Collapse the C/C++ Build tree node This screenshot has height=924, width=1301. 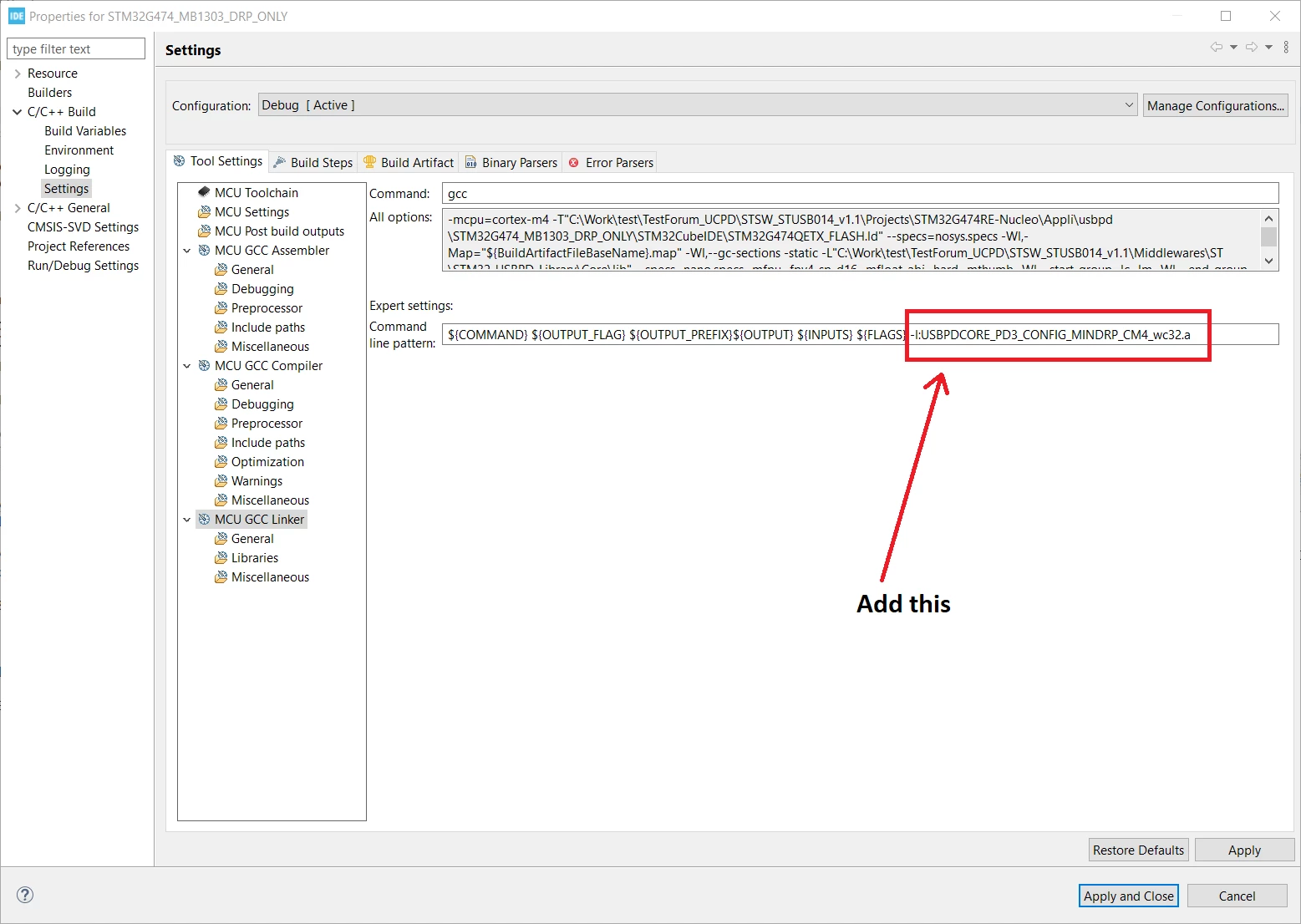click(18, 112)
